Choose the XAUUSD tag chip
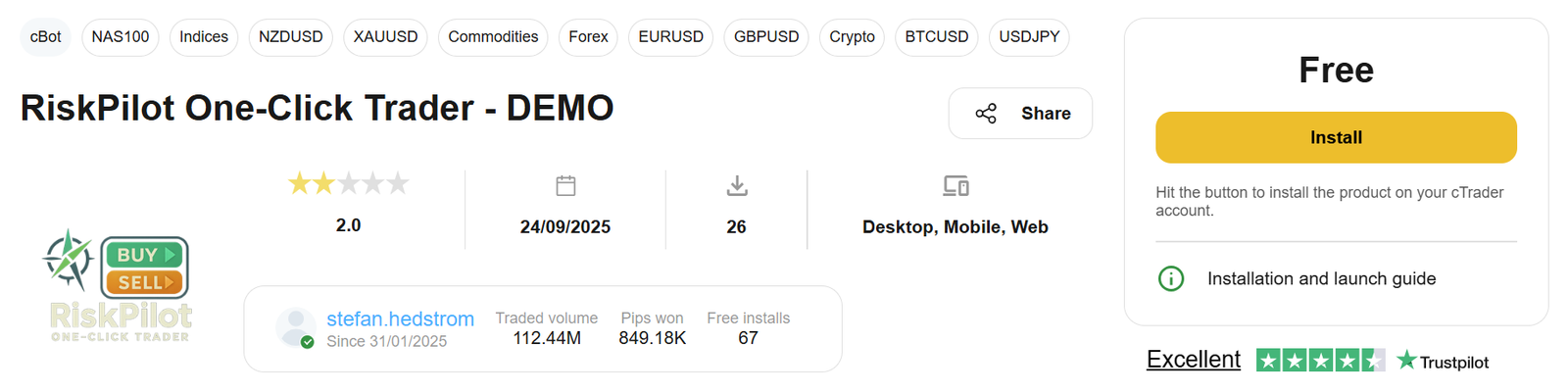Image resolution: width=1568 pixels, height=392 pixels. [385, 37]
